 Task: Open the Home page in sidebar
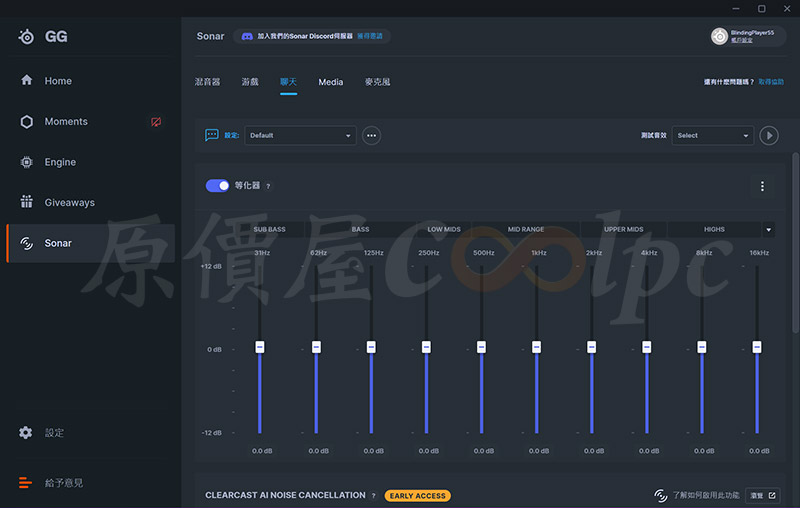[x=57, y=81]
